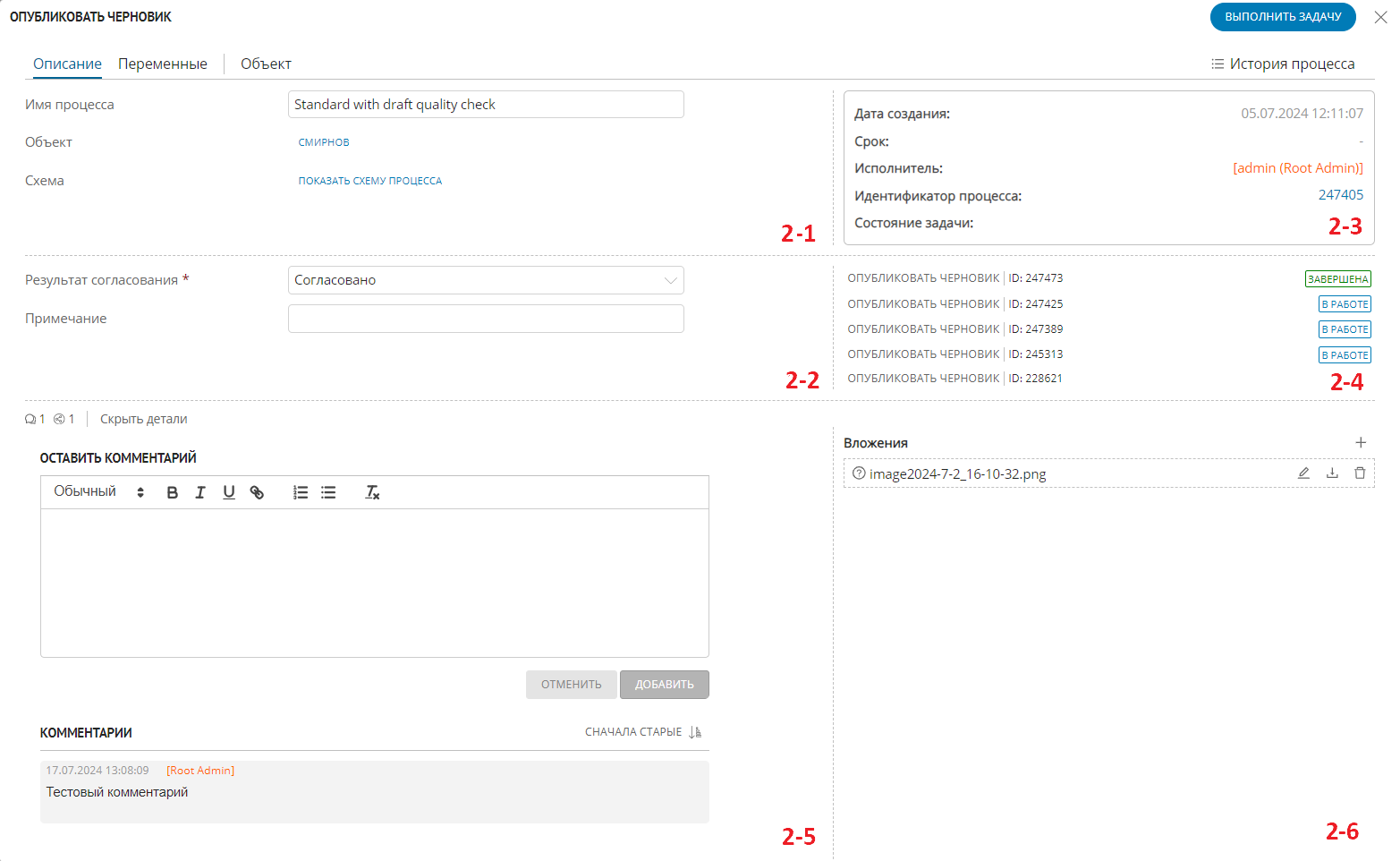
Task: Toggle bold formatting in the comment editor
Action: pyautogui.click(x=173, y=492)
